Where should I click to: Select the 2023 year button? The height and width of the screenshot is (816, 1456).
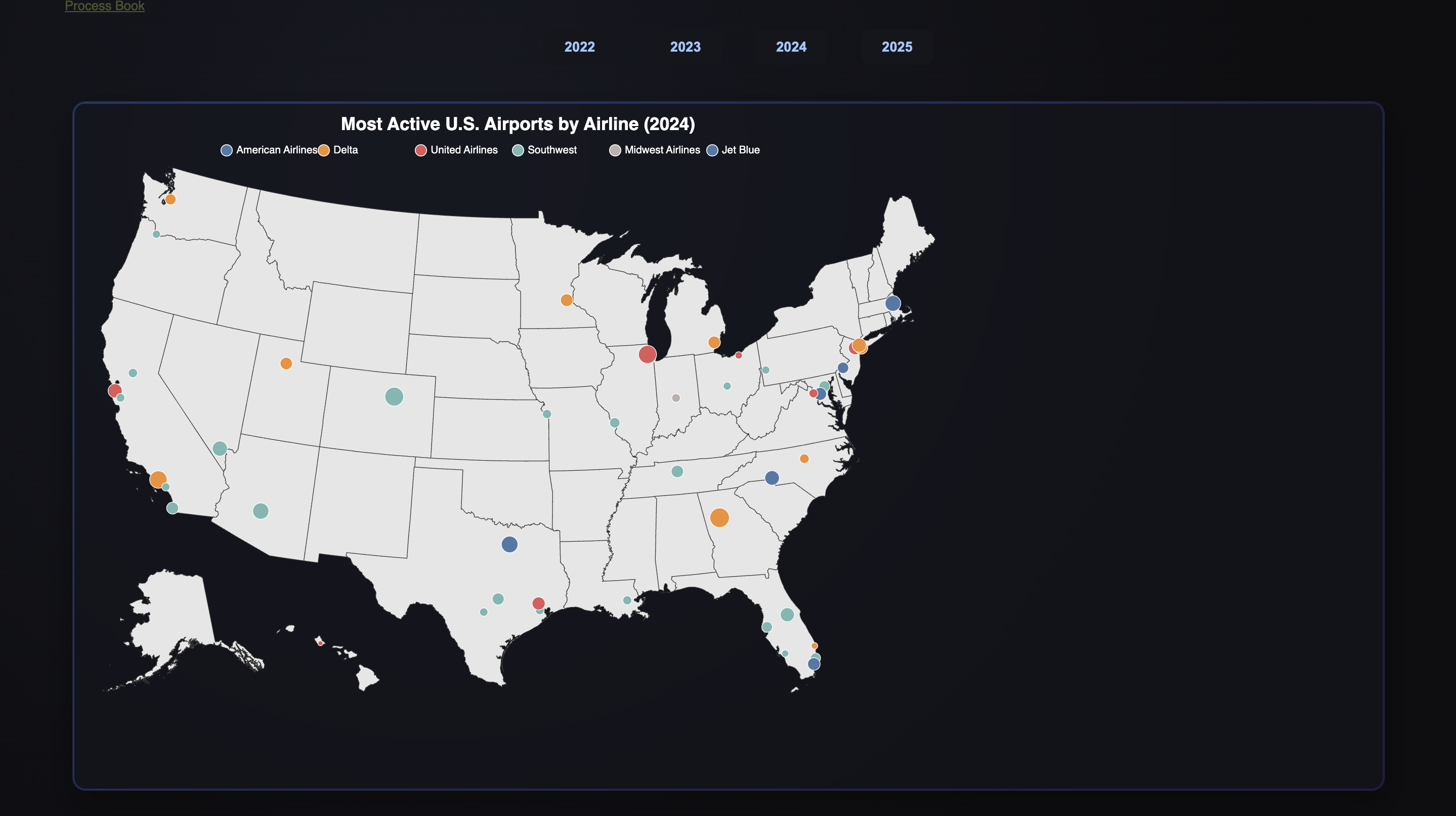point(685,47)
